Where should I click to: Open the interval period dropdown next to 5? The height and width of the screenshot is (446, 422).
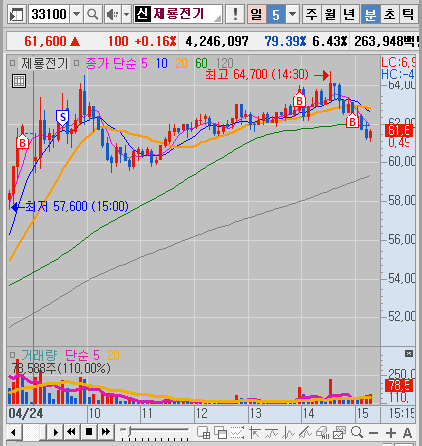point(292,14)
